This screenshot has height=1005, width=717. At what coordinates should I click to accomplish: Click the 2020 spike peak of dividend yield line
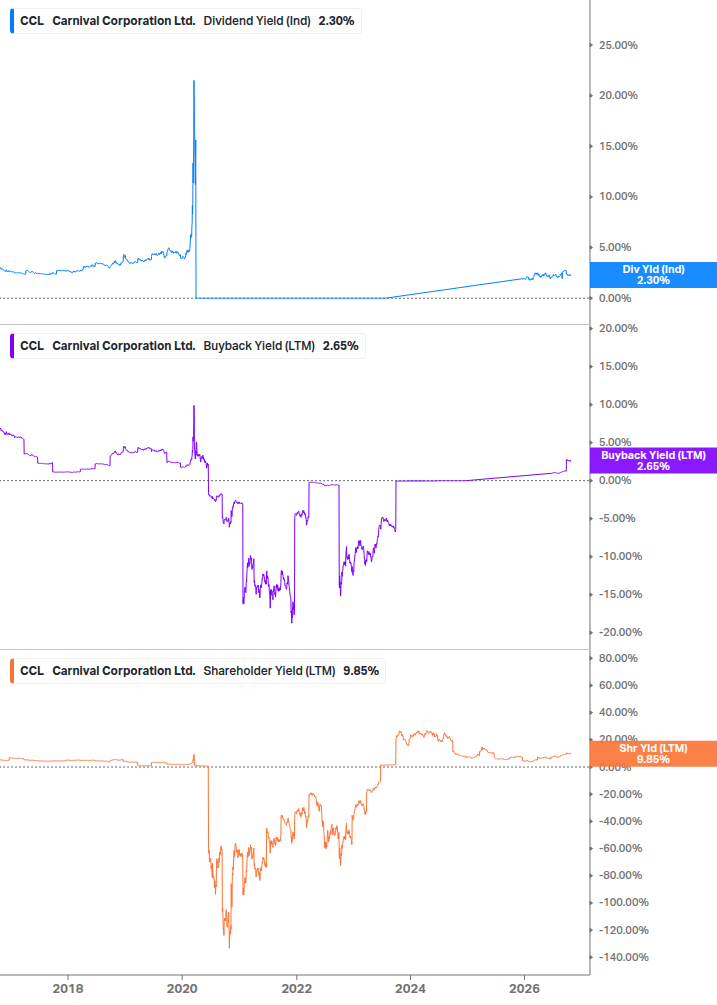click(x=194, y=81)
